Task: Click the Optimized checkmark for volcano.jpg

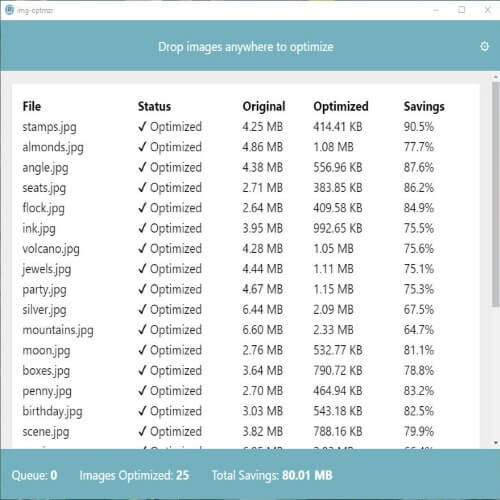Action: coord(142,249)
